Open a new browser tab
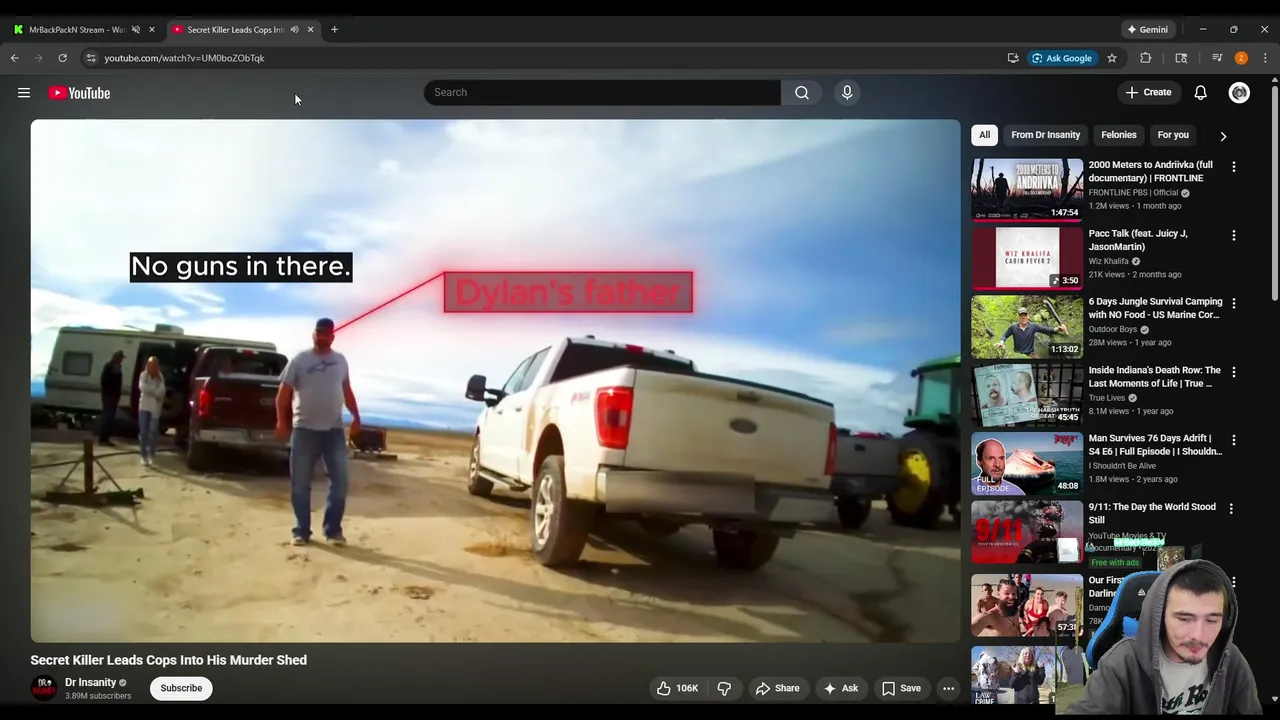Viewport: 1280px width, 720px height. coord(334,29)
